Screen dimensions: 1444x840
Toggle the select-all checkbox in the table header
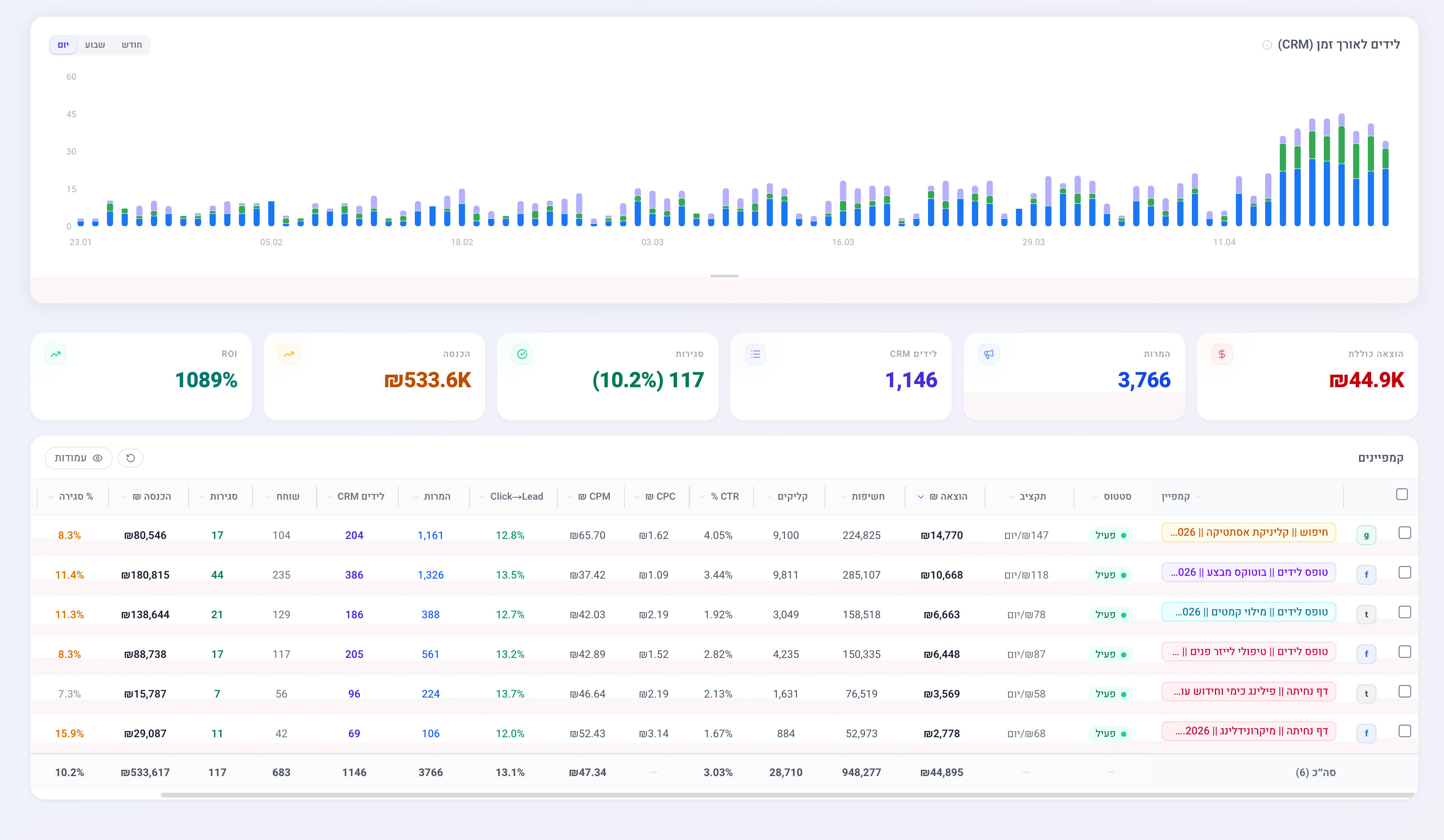pos(1402,494)
